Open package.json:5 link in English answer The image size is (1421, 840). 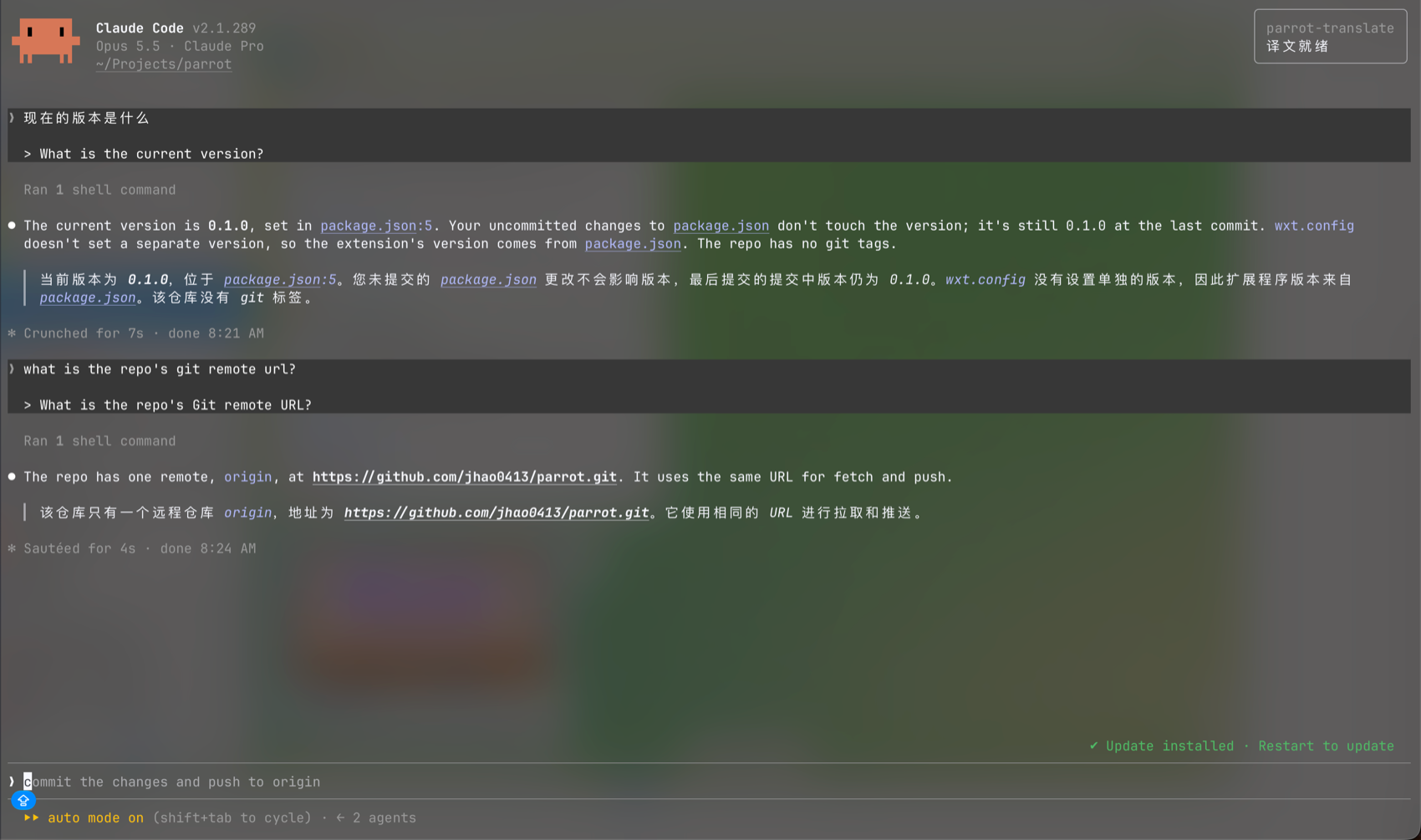[x=376, y=226]
